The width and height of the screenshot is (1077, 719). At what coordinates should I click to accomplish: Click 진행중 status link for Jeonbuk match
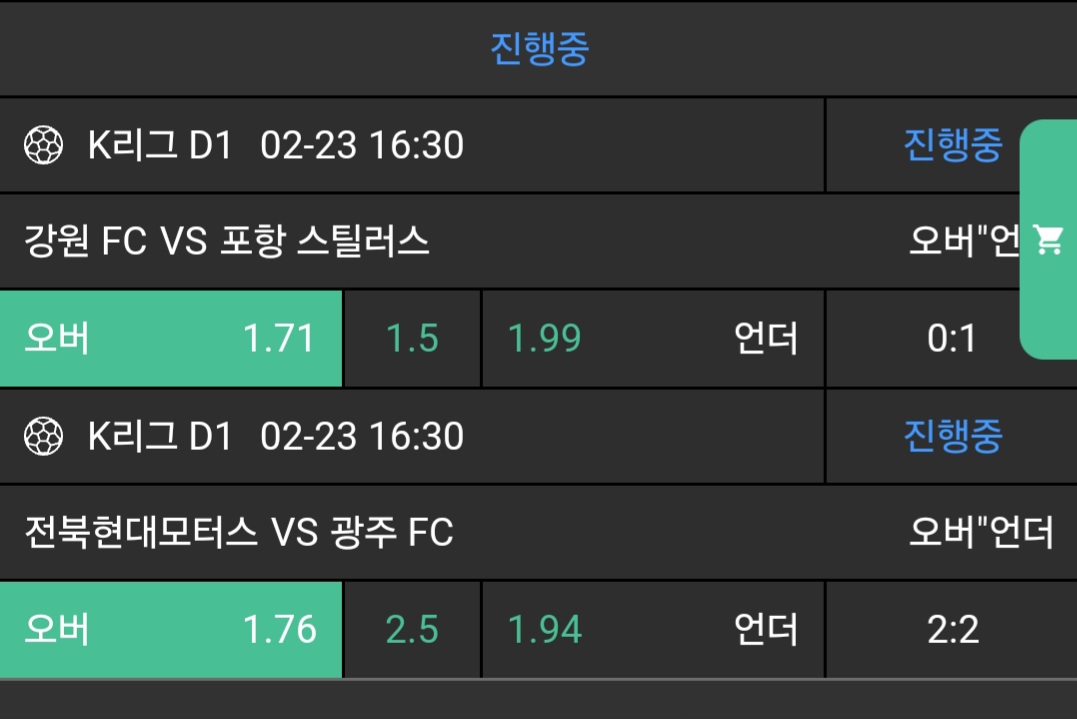click(x=952, y=436)
